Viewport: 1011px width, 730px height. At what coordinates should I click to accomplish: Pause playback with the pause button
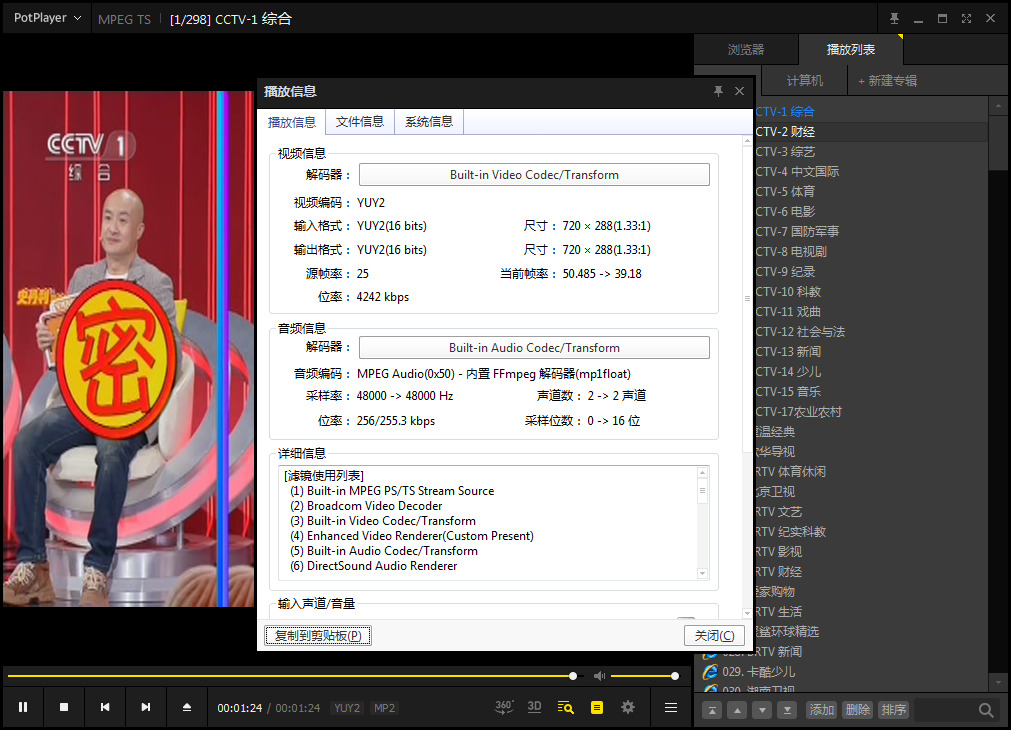[23, 707]
